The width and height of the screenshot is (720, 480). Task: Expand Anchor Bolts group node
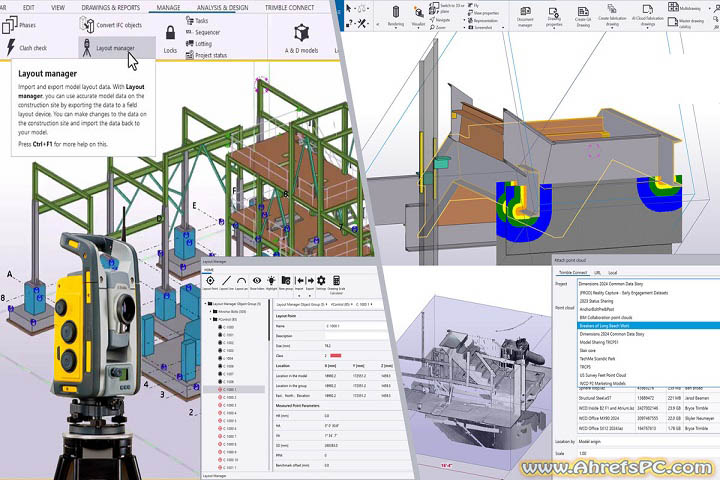tap(210, 311)
